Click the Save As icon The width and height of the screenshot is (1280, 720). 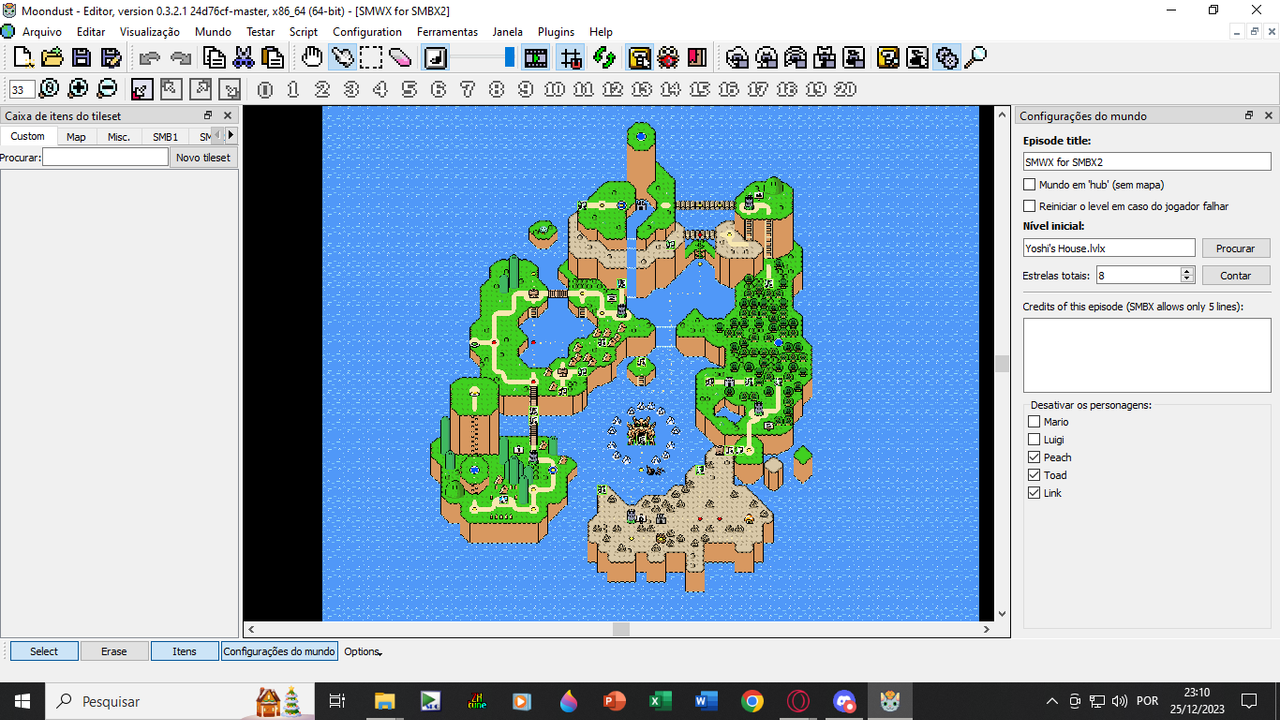(110, 57)
